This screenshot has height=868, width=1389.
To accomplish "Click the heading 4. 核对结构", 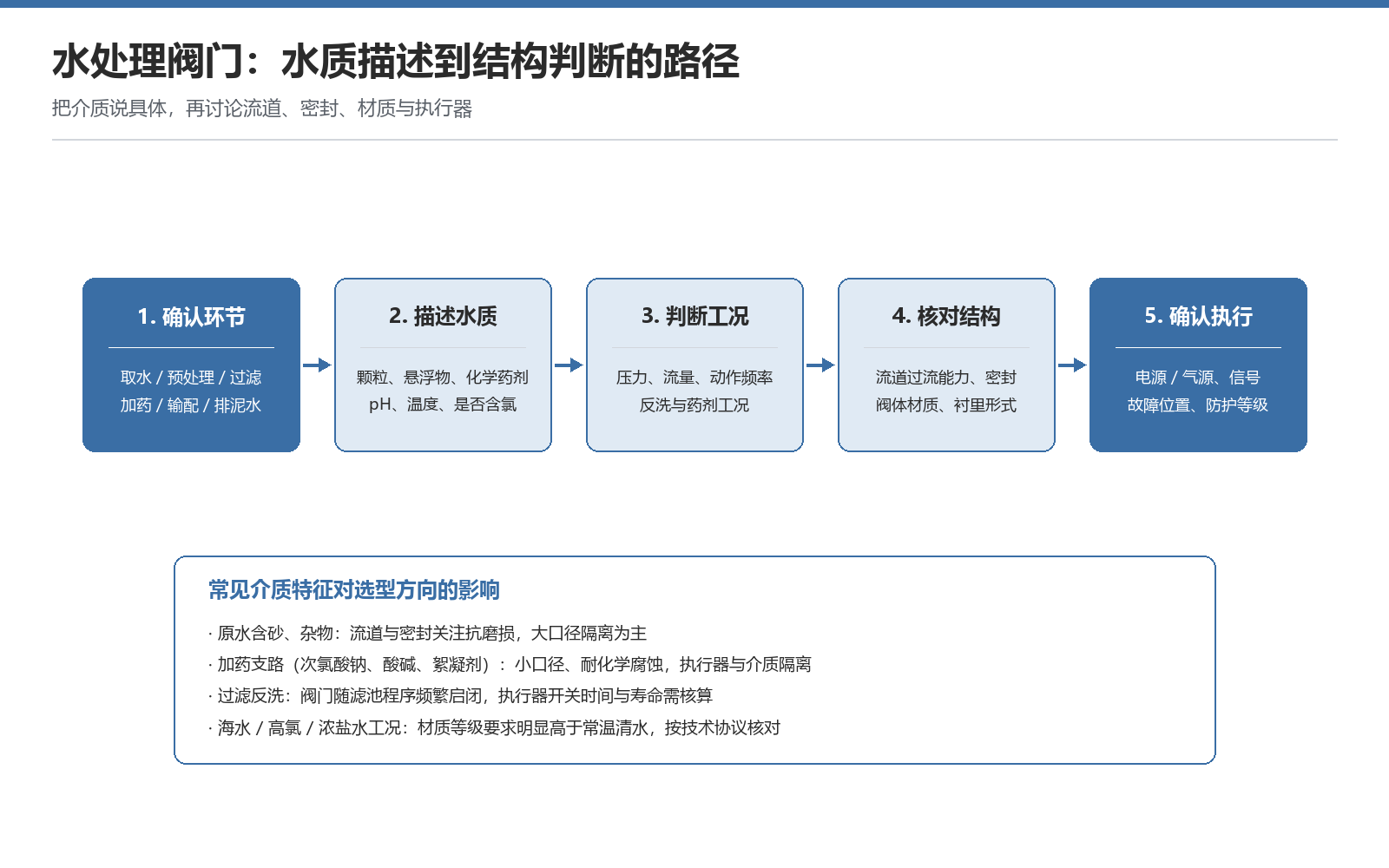I will pos(946,317).
